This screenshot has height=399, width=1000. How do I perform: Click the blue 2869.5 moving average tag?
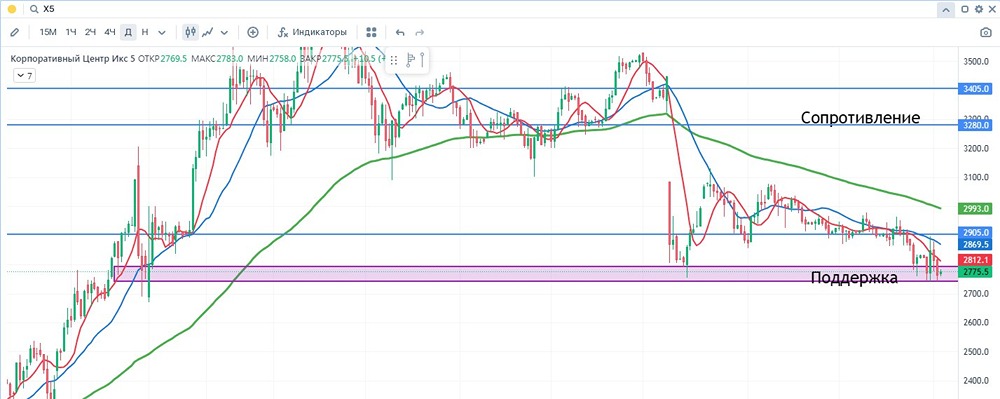pos(976,244)
